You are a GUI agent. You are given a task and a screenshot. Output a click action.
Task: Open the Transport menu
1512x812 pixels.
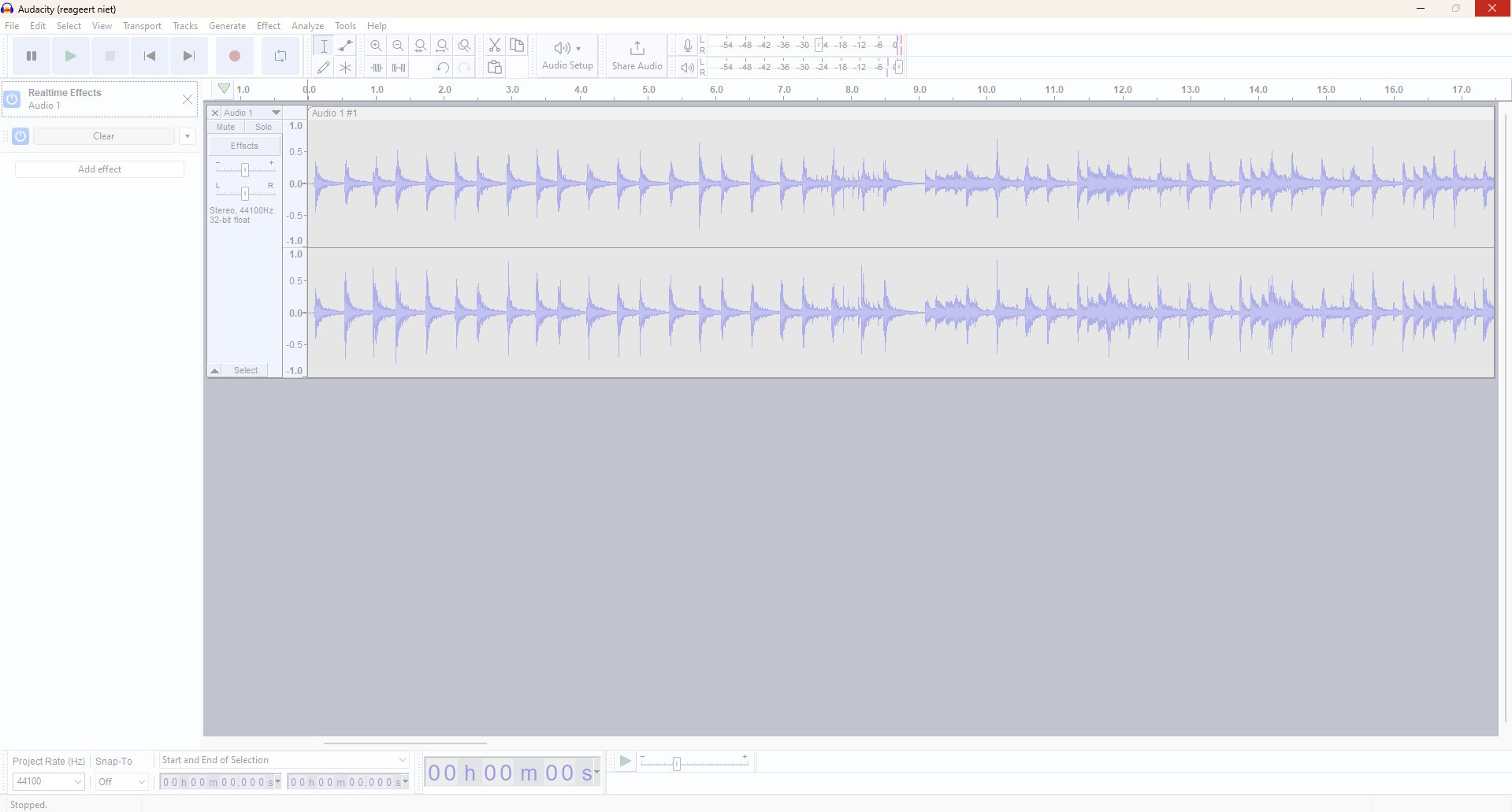pyautogui.click(x=142, y=26)
